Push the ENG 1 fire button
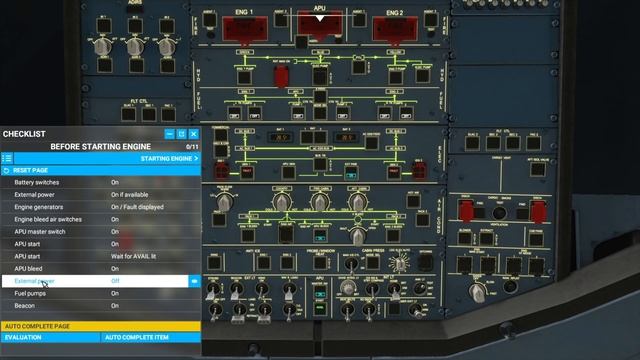This screenshot has width=640, height=360. click(245, 29)
